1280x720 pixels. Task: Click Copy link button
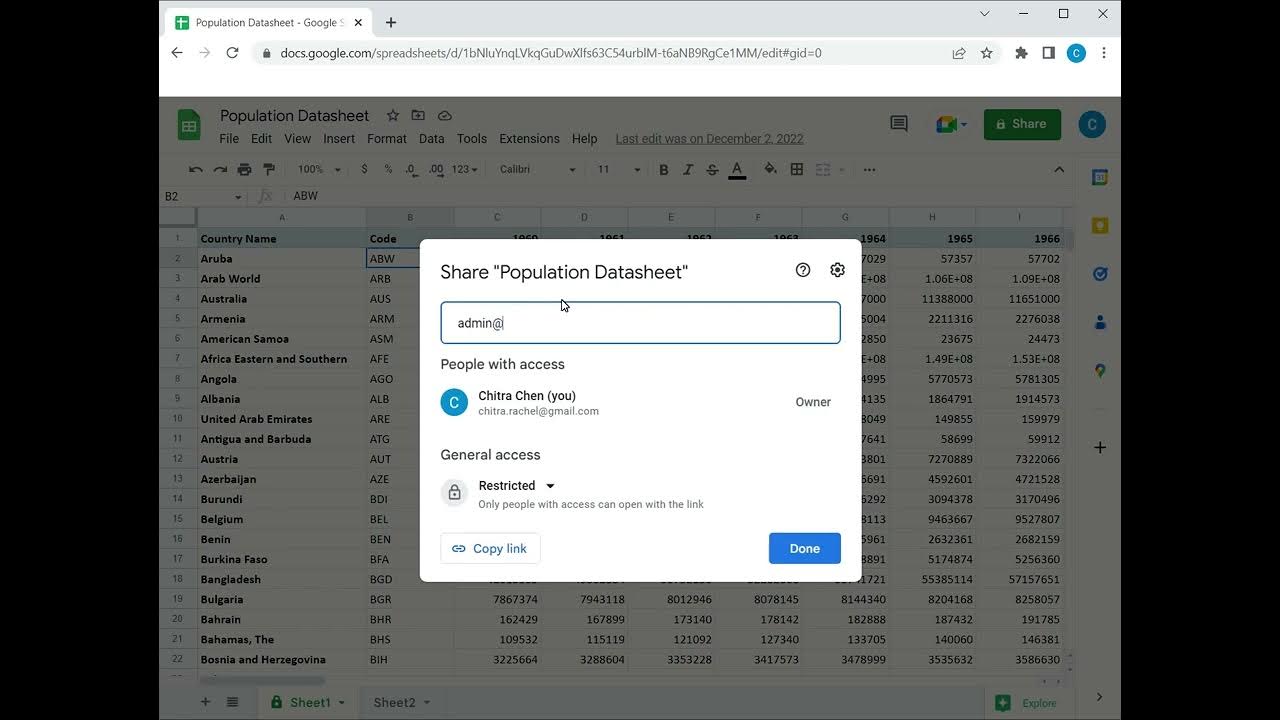tap(490, 548)
